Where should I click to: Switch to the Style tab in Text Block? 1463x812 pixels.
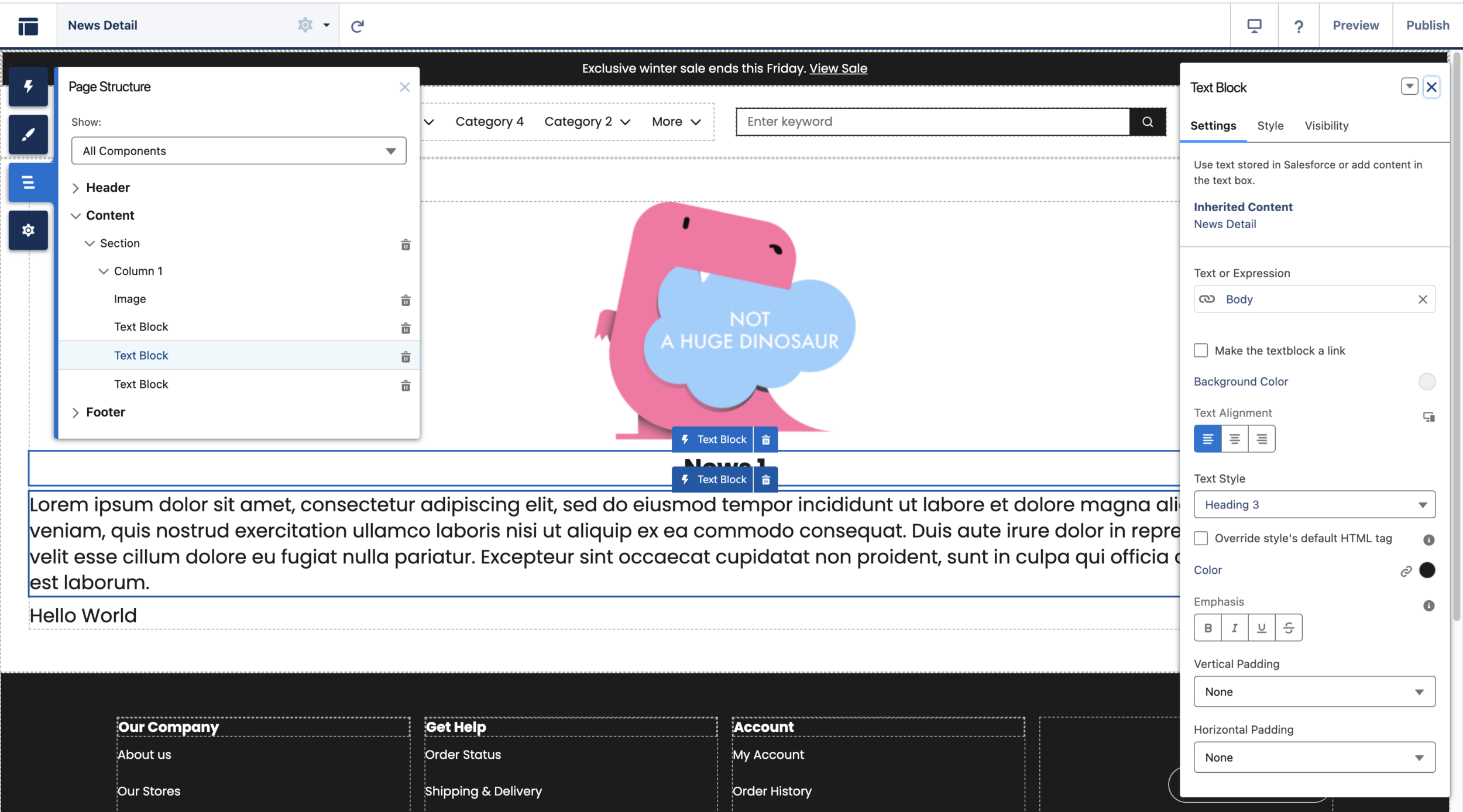(1270, 126)
